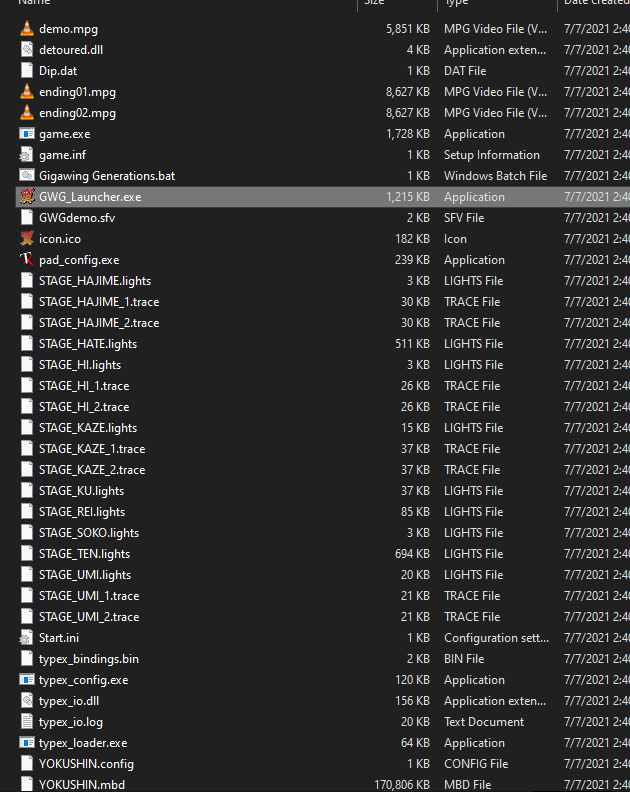Select the STAGE_KAZE_1.trace file name
The image size is (630, 792).
click(92, 449)
